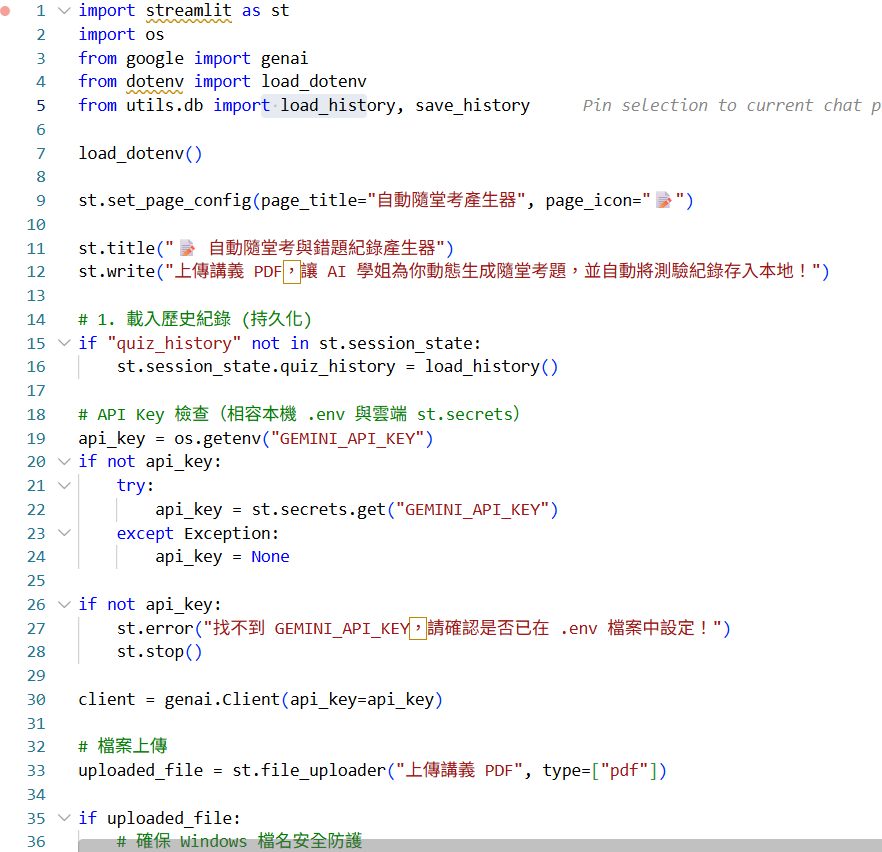
Task: Click 'save_history' in the utils.db import
Action: pyautogui.click(x=472, y=105)
